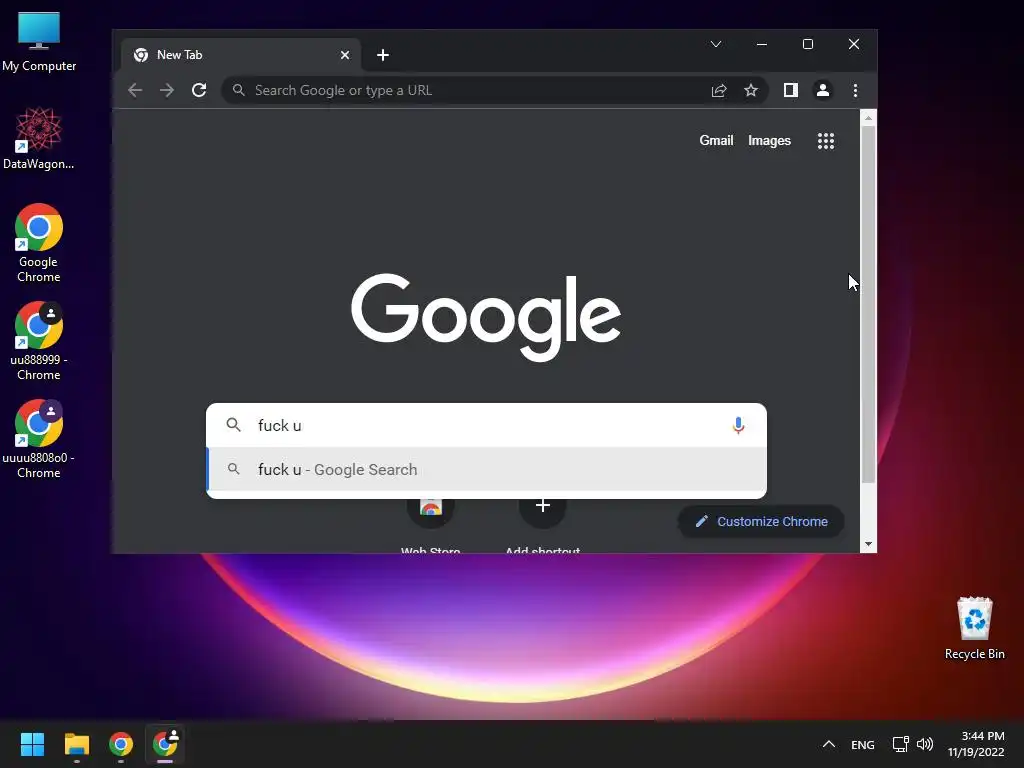Screen dimensions: 1024x768
Task: Click the ENG language indicator
Action: pyautogui.click(x=863, y=744)
